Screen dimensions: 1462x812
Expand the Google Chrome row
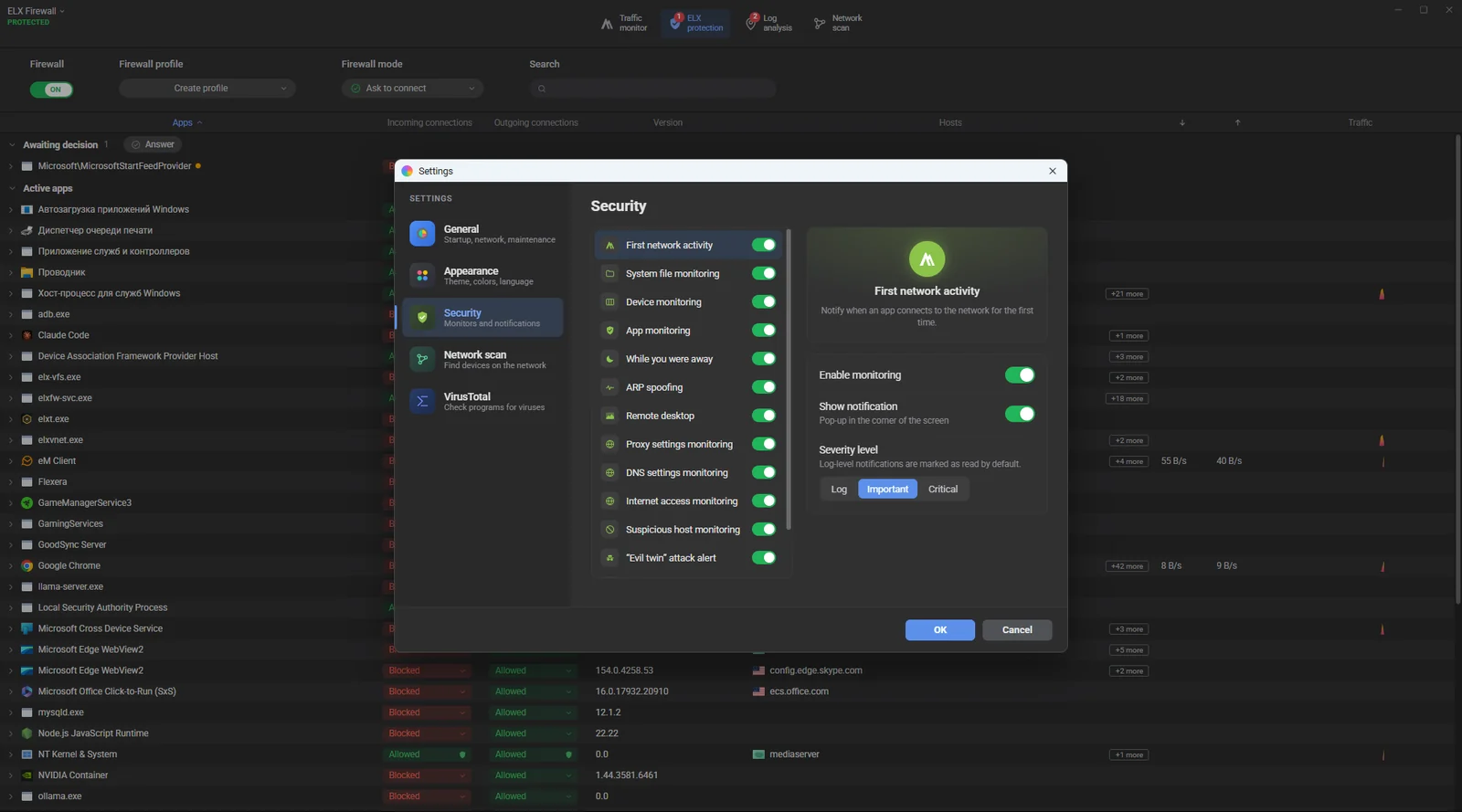pyautogui.click(x=11, y=566)
